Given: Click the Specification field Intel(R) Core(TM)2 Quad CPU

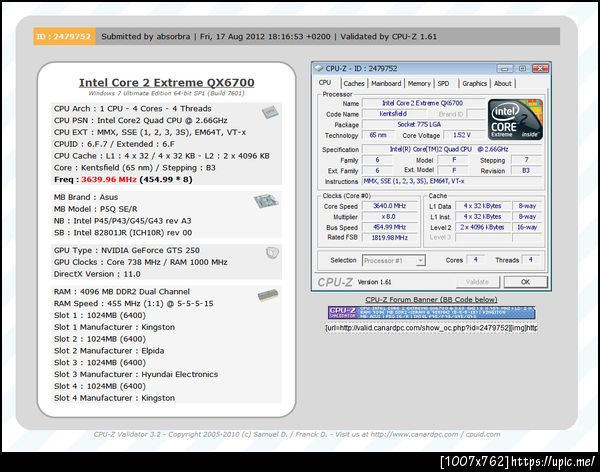Looking at the screenshot, I should [x=452, y=149].
